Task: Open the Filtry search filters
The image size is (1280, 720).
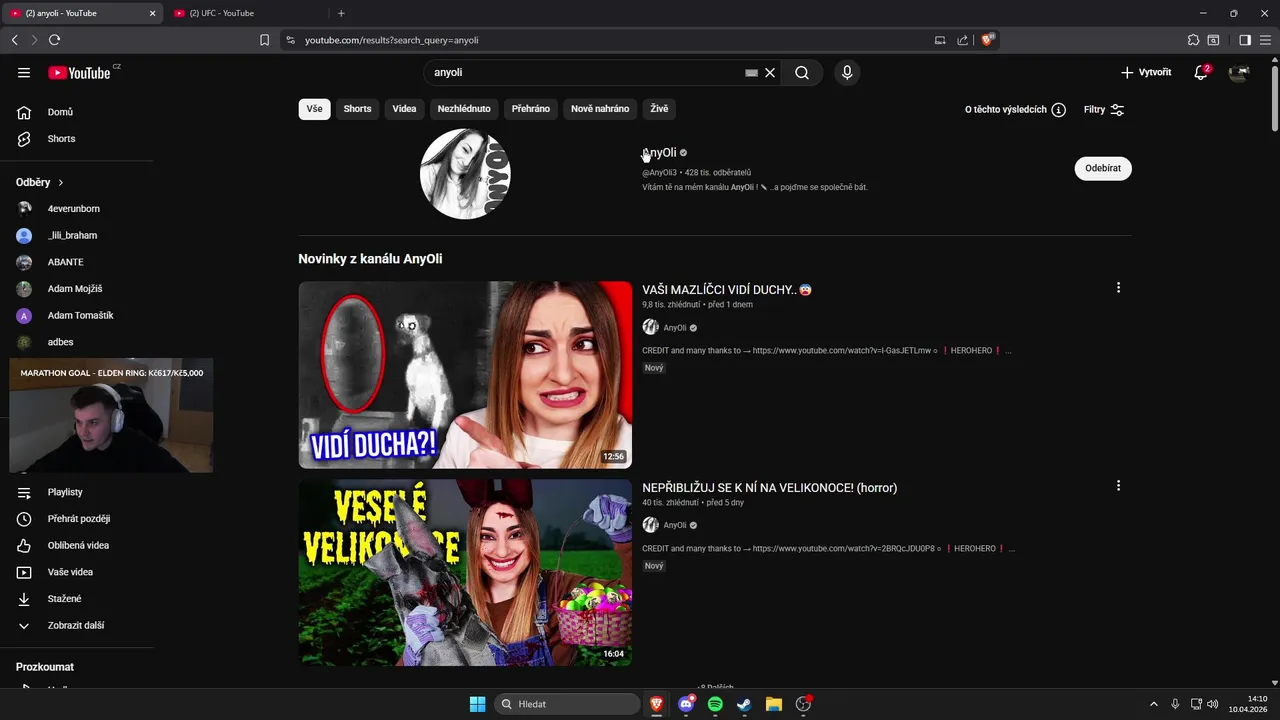Action: click(1104, 110)
